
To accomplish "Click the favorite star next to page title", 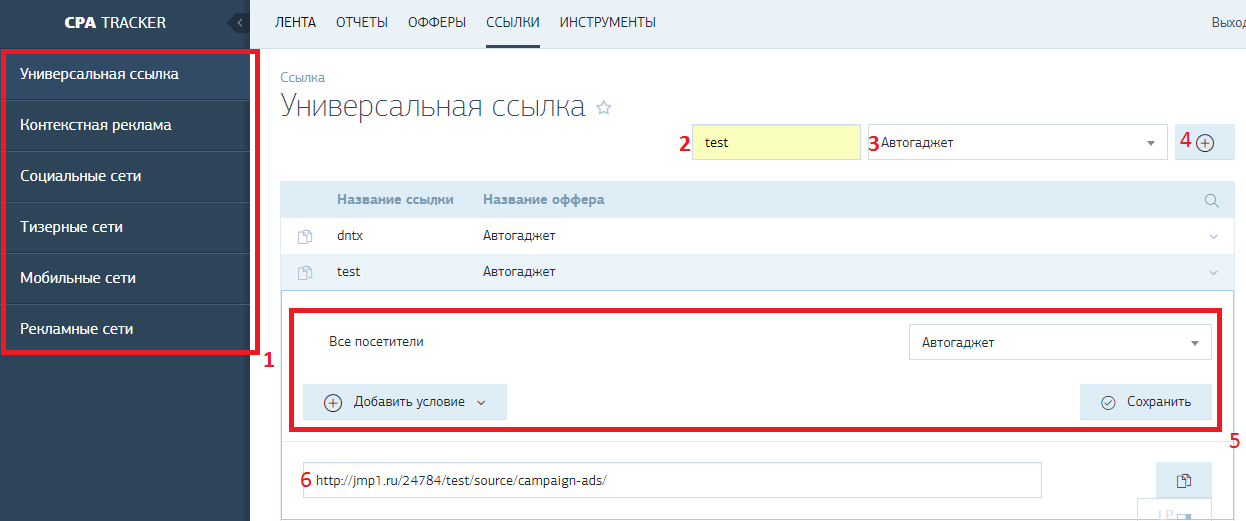I will (x=603, y=108).
